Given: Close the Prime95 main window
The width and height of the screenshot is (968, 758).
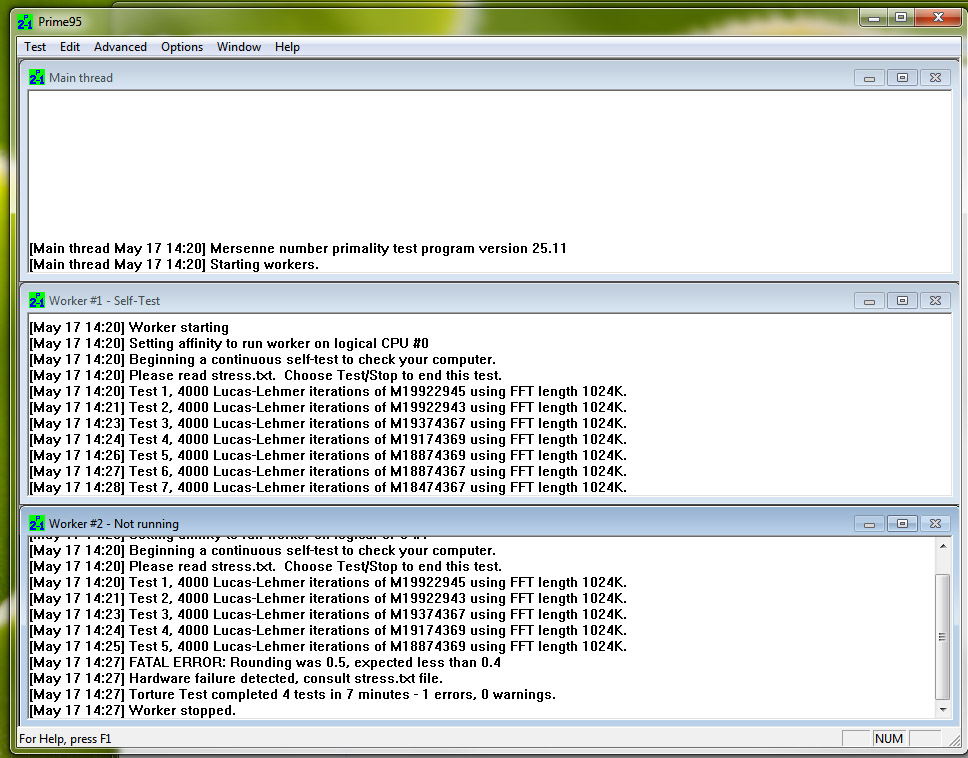Looking at the screenshot, I should pos(938,18).
